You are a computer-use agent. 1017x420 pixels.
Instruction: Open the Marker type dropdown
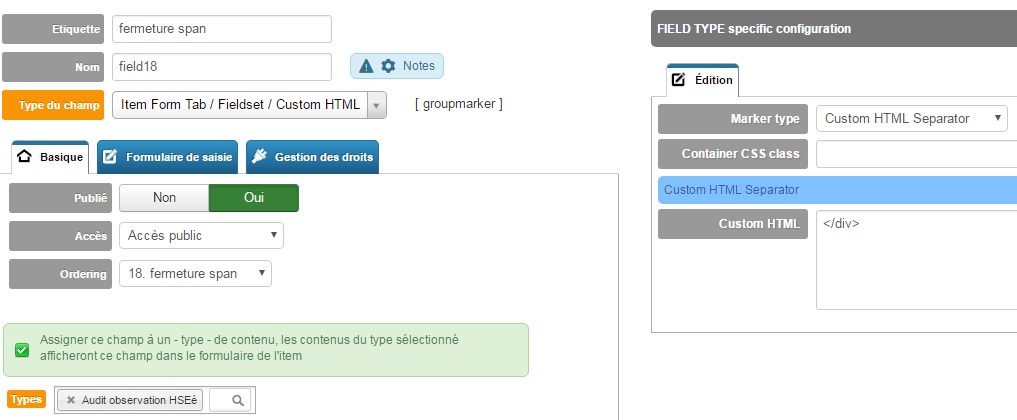coord(912,119)
